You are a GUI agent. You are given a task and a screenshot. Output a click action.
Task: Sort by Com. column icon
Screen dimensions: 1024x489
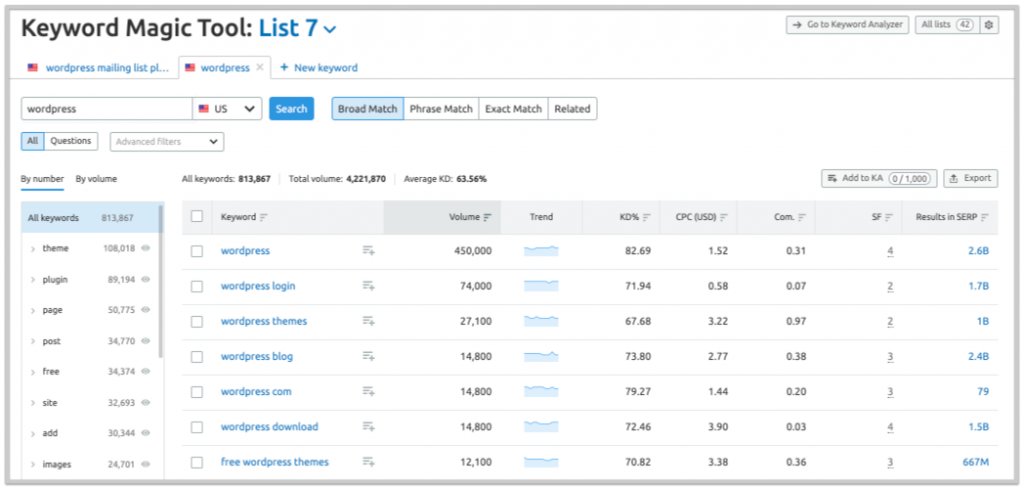point(802,217)
